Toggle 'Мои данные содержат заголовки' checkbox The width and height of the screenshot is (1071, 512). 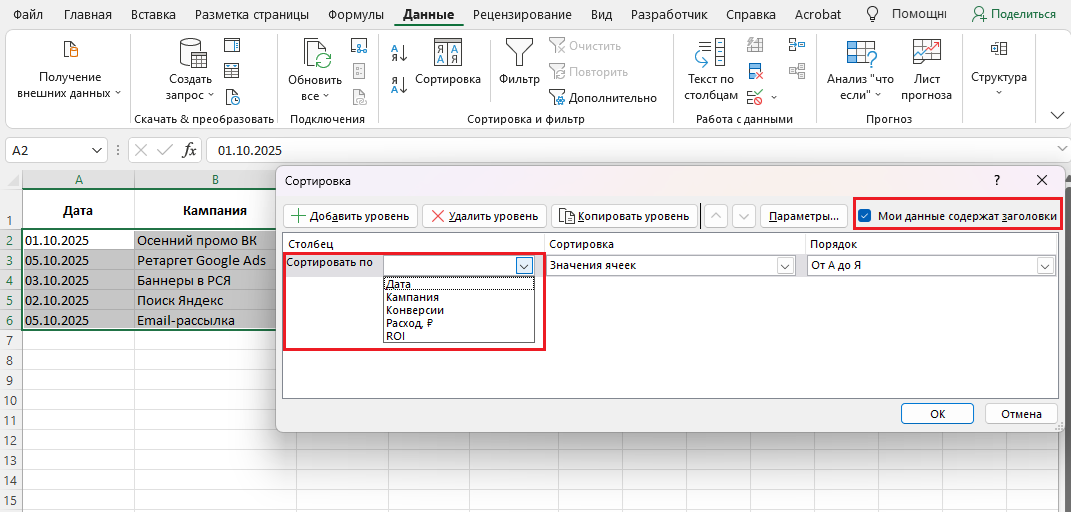pos(865,215)
